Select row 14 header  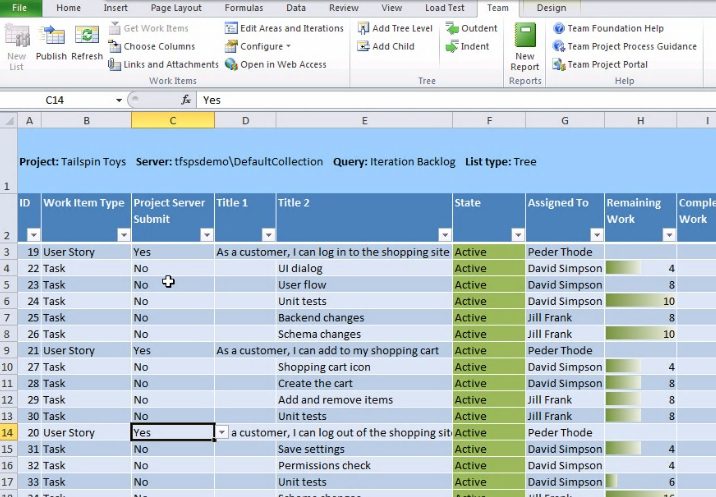click(9, 433)
